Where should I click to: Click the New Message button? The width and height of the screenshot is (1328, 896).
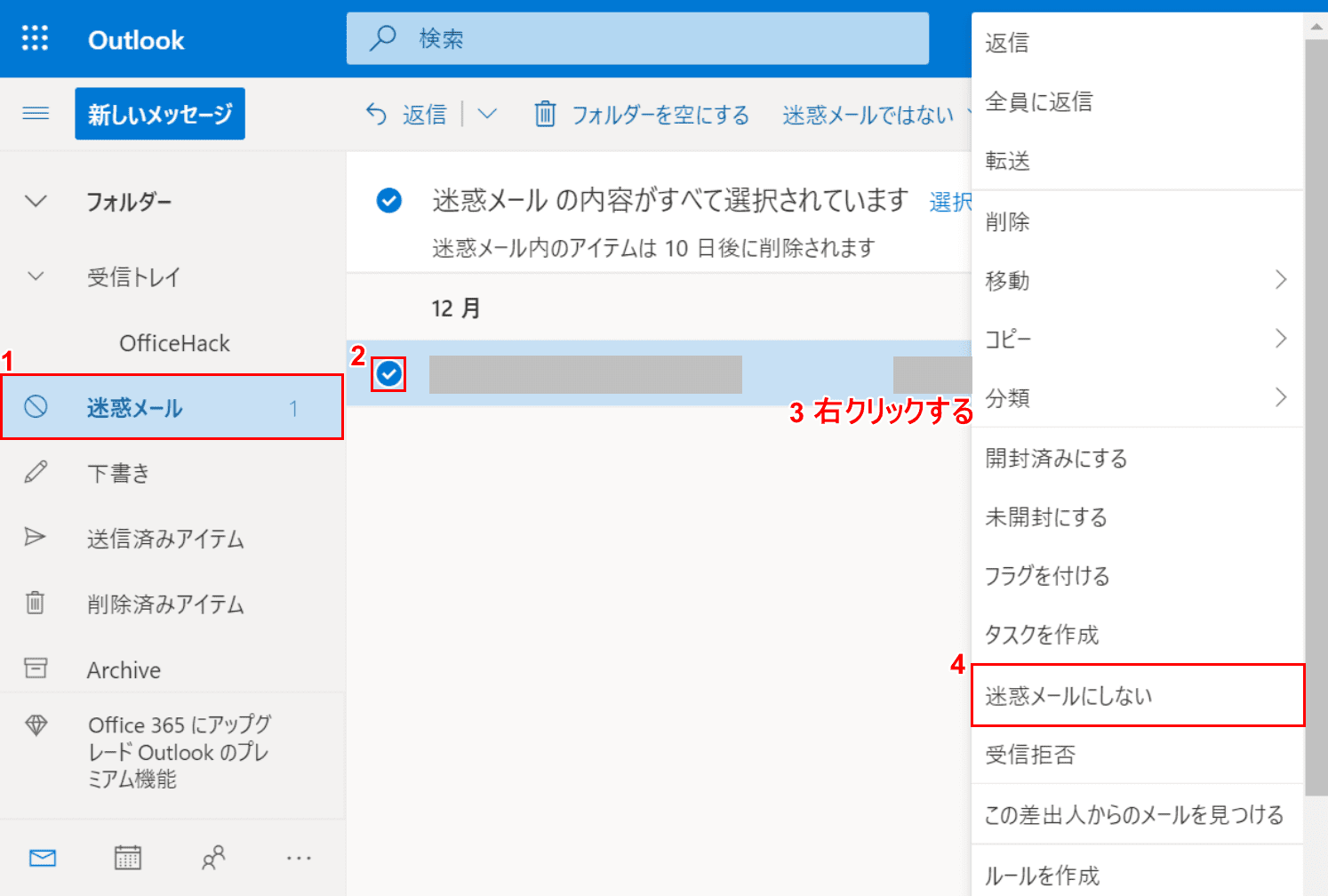tap(160, 114)
